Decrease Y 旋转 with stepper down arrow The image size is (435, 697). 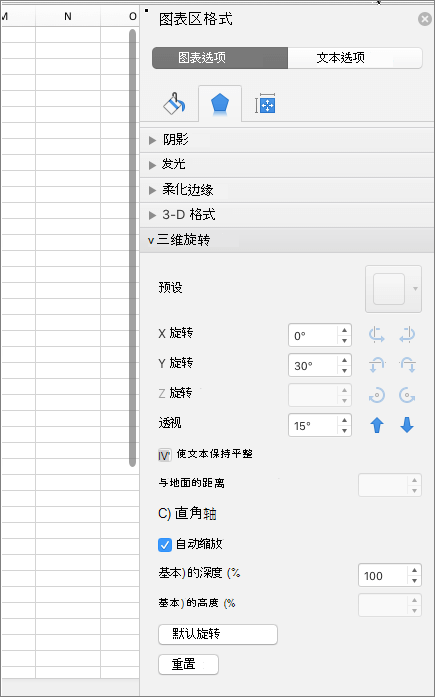(x=344, y=371)
